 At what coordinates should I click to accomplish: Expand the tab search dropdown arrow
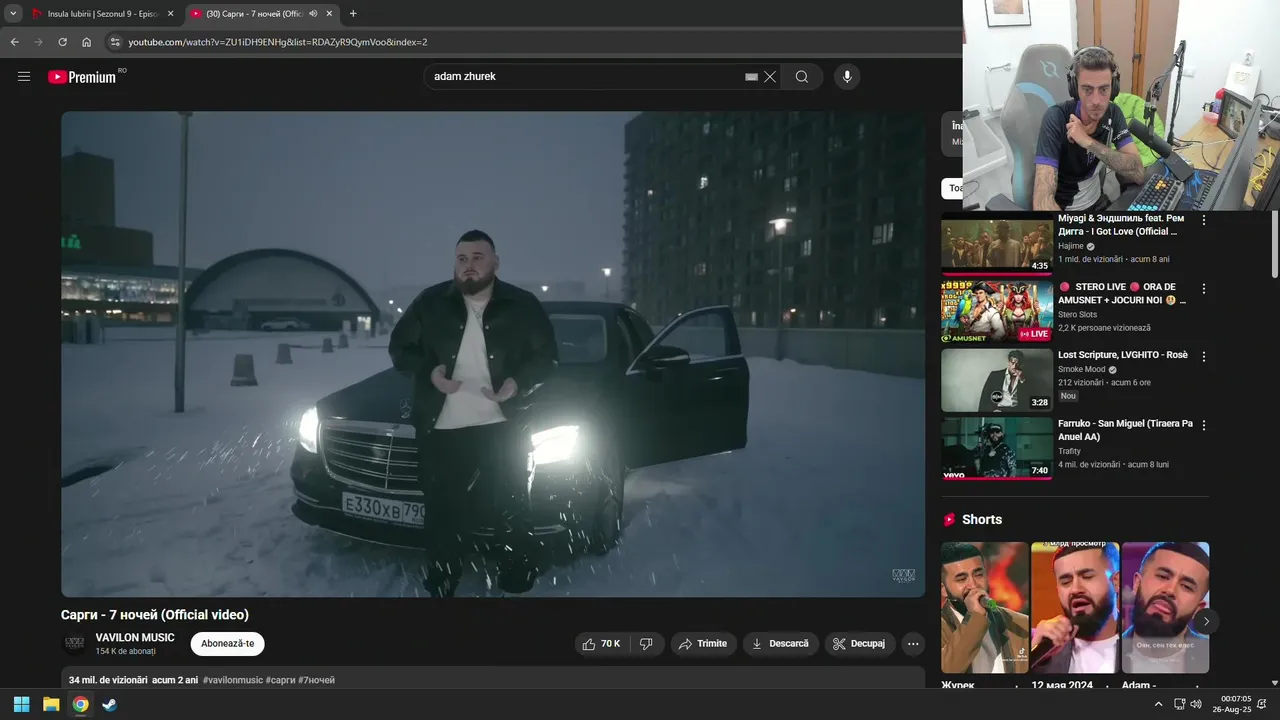coord(13,14)
